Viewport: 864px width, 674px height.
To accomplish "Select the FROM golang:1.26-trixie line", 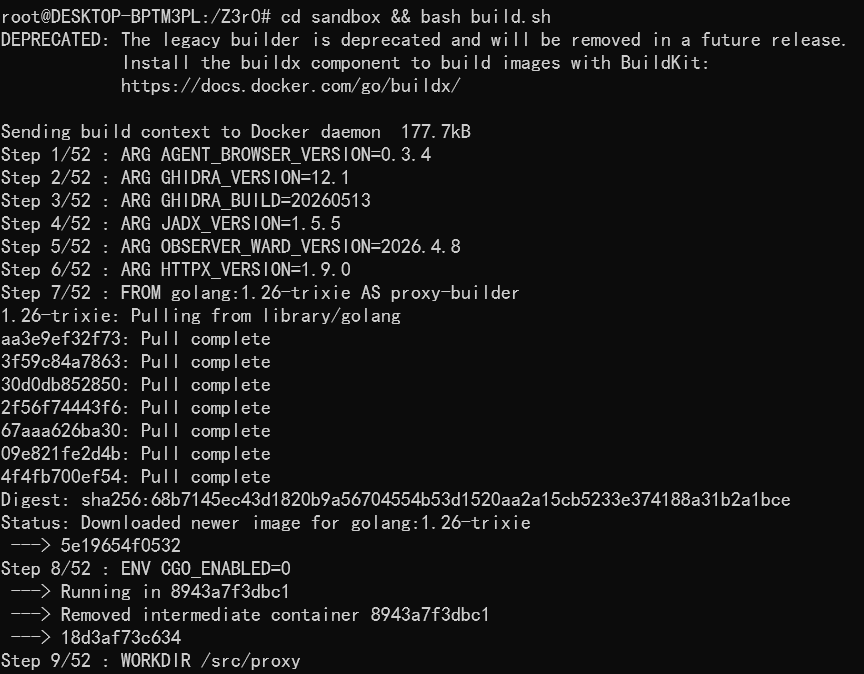I will pos(260,293).
